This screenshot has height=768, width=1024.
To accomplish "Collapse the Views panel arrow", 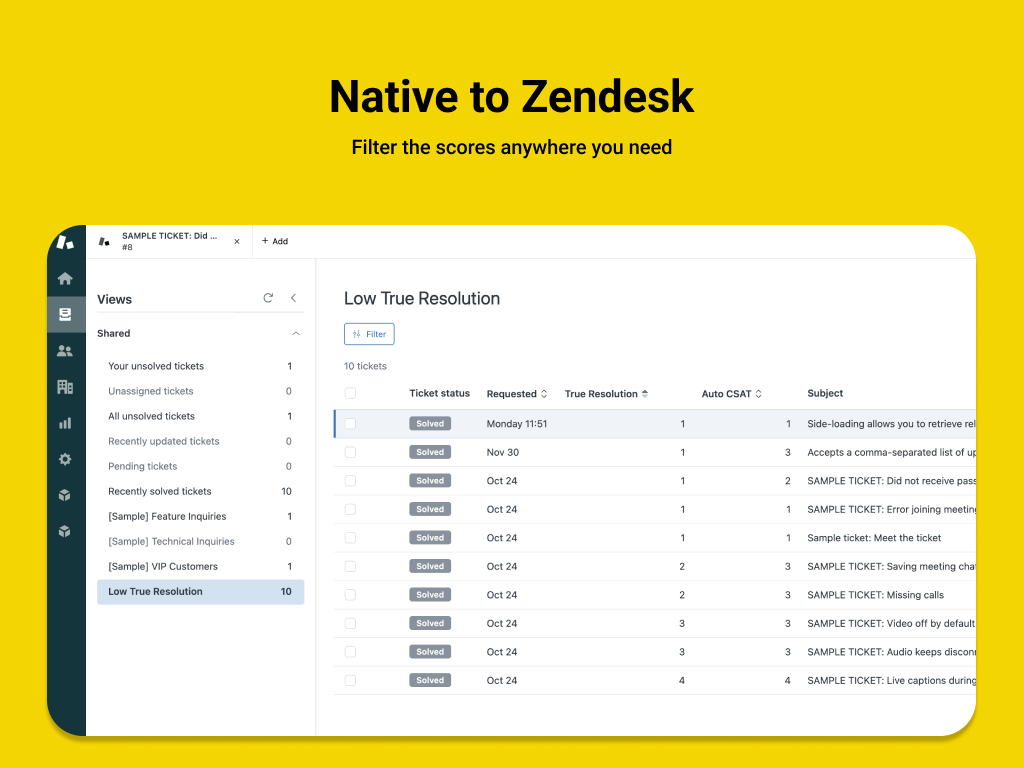I will click(293, 298).
